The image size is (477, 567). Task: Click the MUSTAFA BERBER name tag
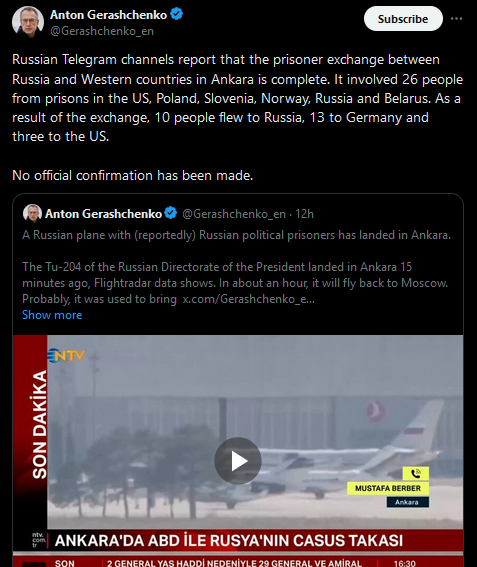pos(388,489)
